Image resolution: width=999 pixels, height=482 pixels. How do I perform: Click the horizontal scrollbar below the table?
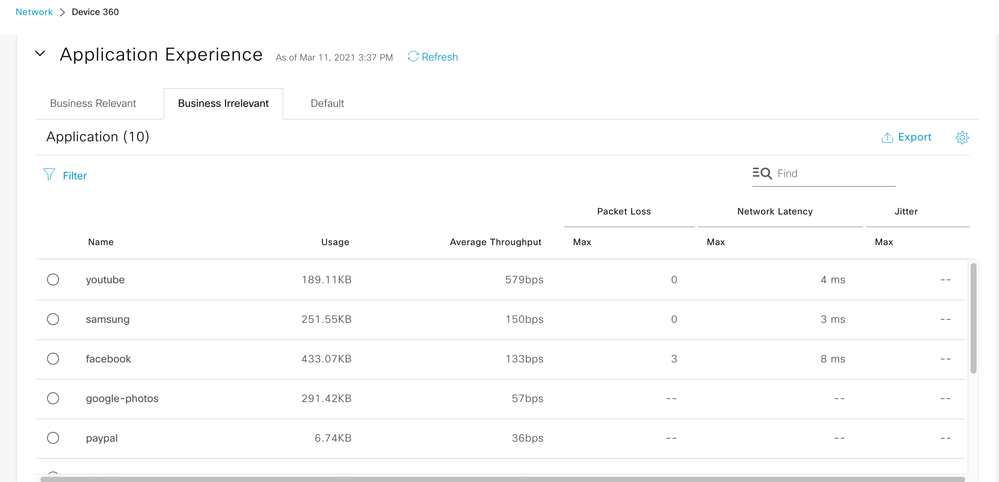503,479
